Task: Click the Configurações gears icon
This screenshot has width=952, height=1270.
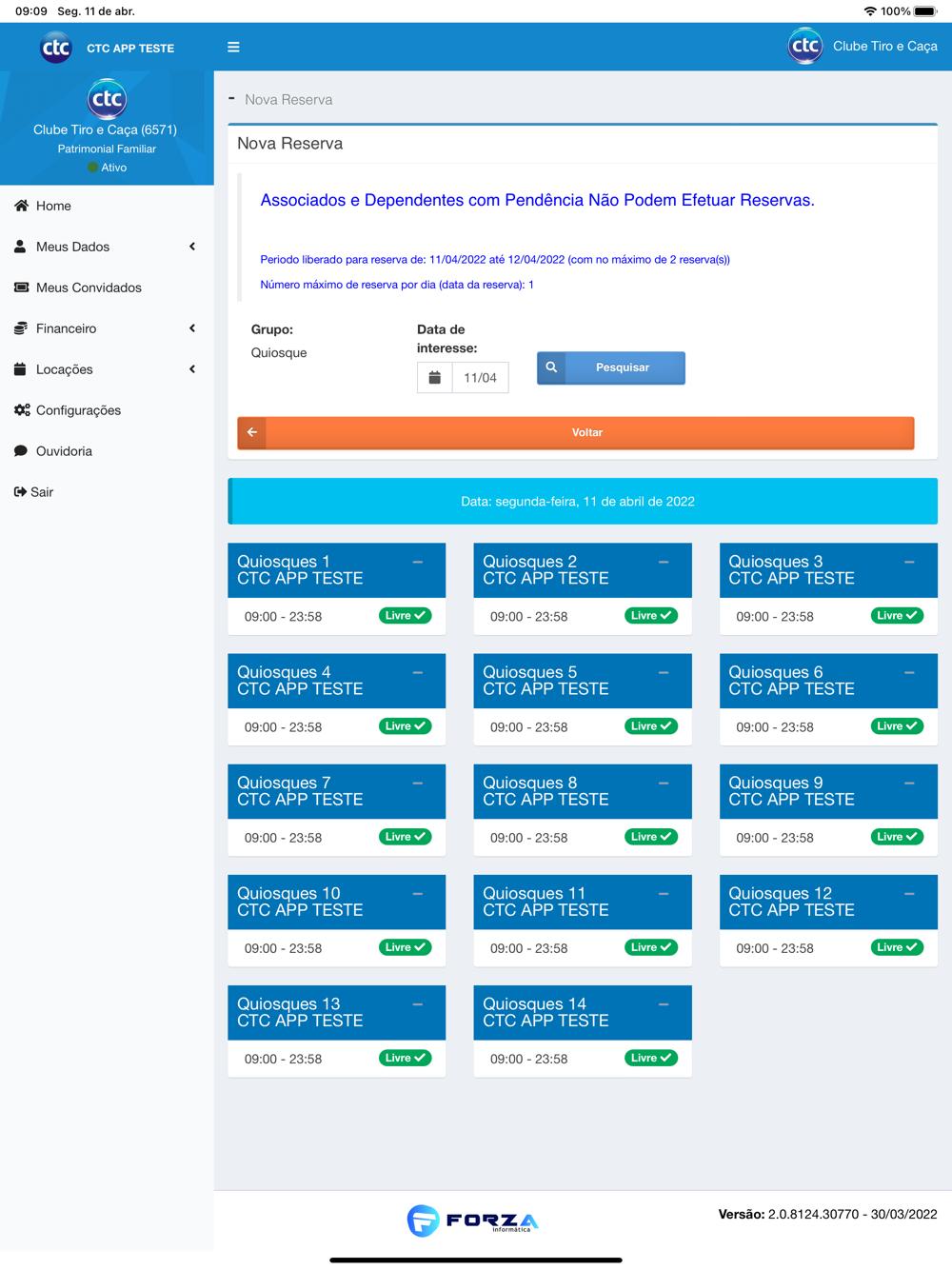Action: (x=22, y=410)
